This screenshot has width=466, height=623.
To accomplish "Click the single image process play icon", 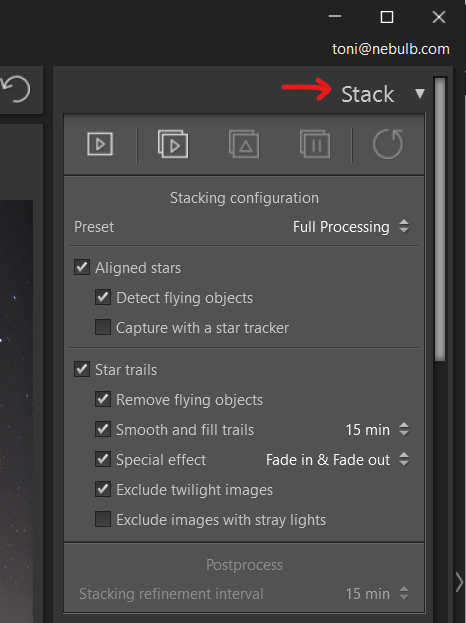I will pyautogui.click(x=100, y=144).
